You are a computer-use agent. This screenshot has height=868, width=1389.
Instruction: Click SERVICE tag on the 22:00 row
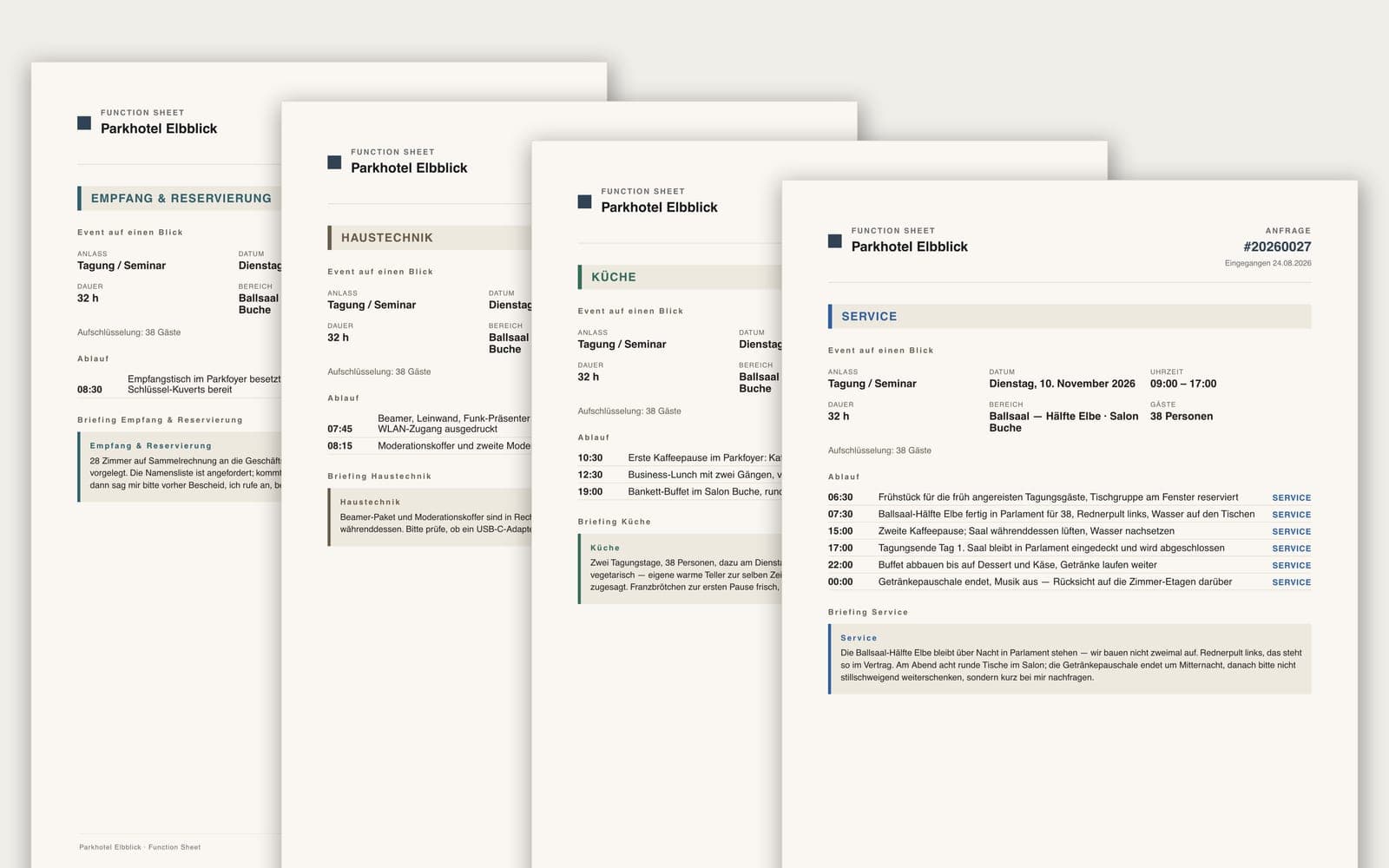pos(1292,565)
